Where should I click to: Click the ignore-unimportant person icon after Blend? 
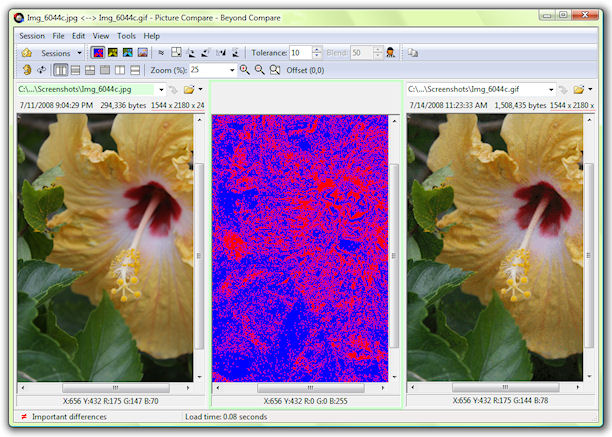point(390,52)
